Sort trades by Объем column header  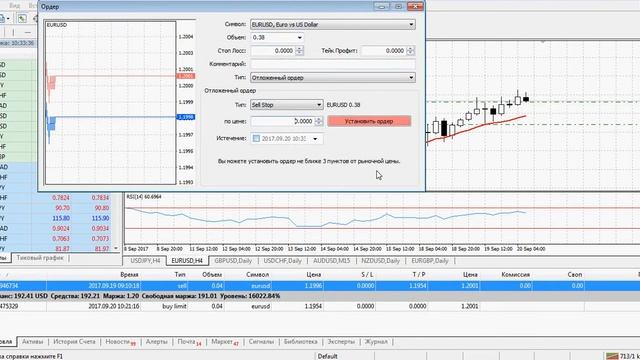click(x=212, y=275)
